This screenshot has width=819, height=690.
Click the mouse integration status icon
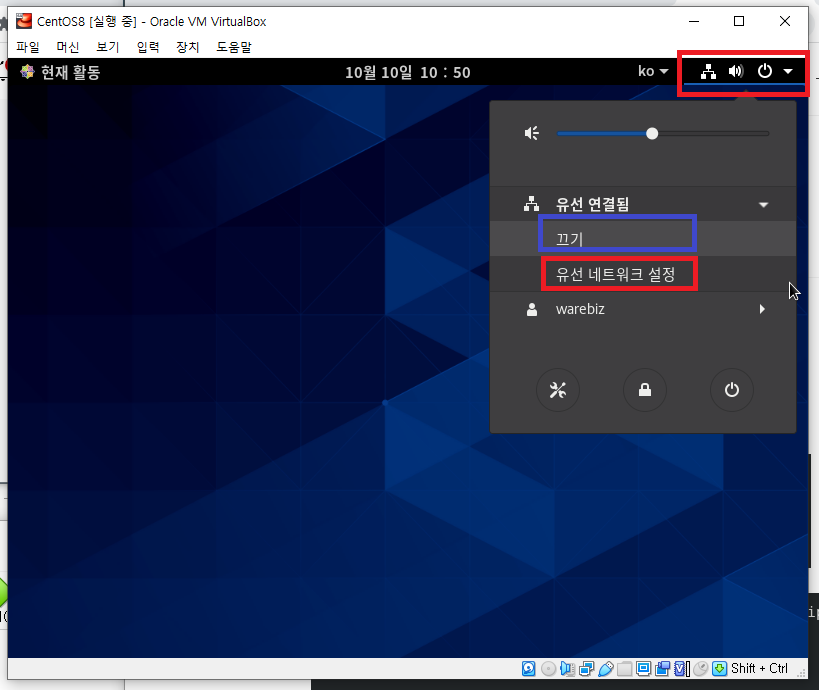(701, 669)
